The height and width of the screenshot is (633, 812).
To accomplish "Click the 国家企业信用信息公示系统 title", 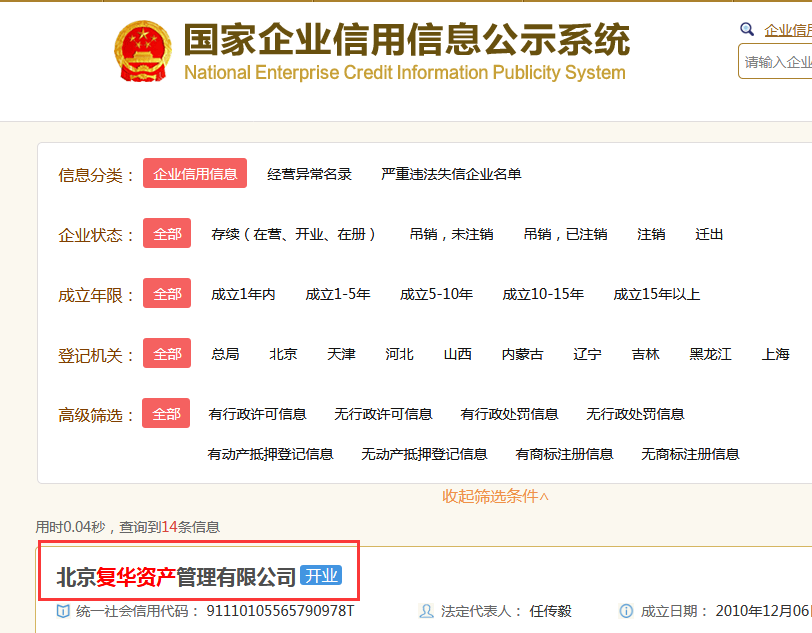I will 407,40.
